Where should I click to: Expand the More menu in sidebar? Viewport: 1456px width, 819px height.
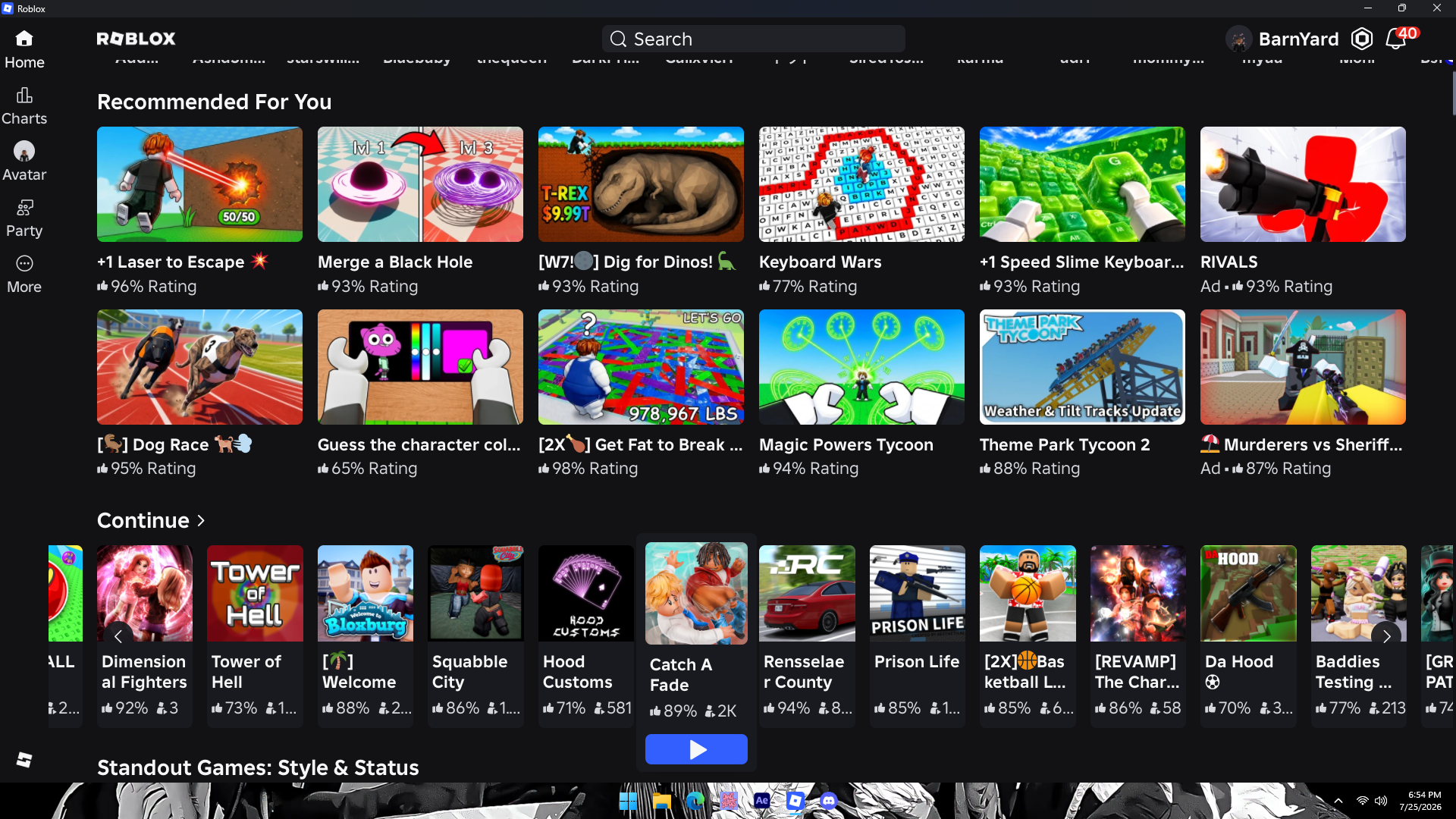tap(24, 274)
